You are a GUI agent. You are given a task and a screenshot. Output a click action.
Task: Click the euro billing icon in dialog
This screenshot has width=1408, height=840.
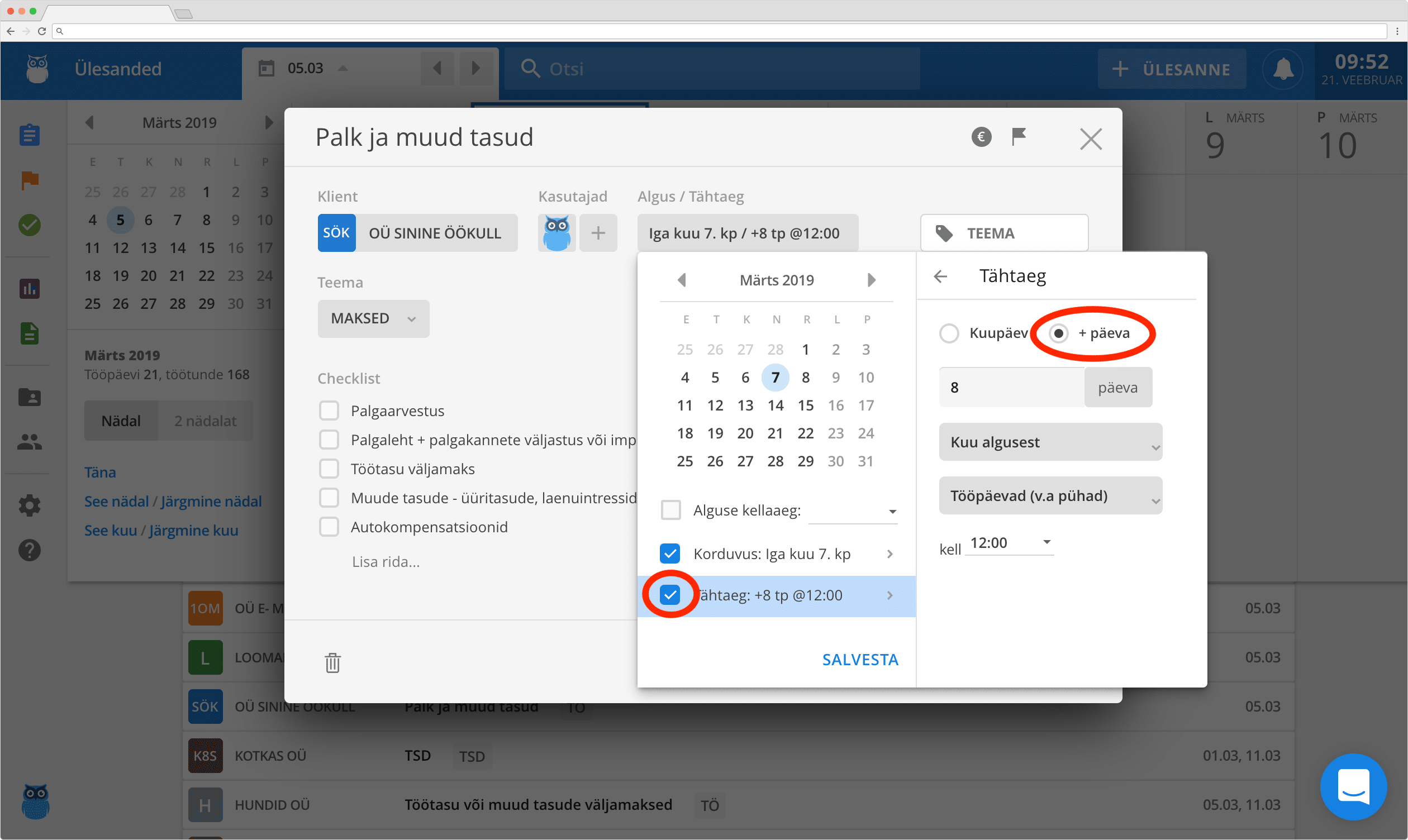(x=981, y=136)
